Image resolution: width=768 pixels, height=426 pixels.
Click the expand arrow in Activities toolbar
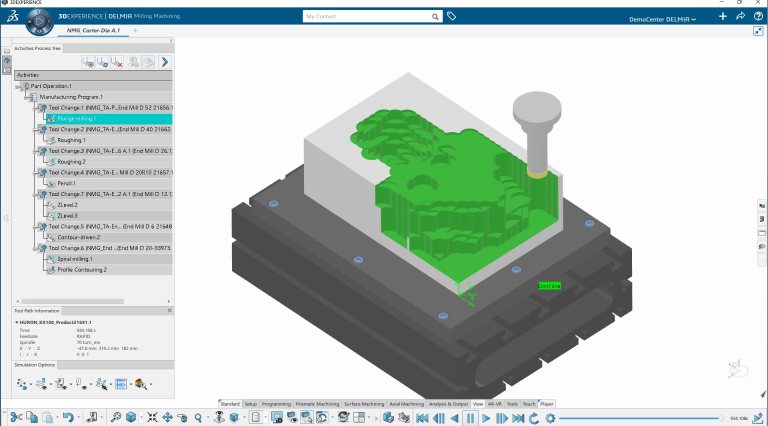pos(165,62)
